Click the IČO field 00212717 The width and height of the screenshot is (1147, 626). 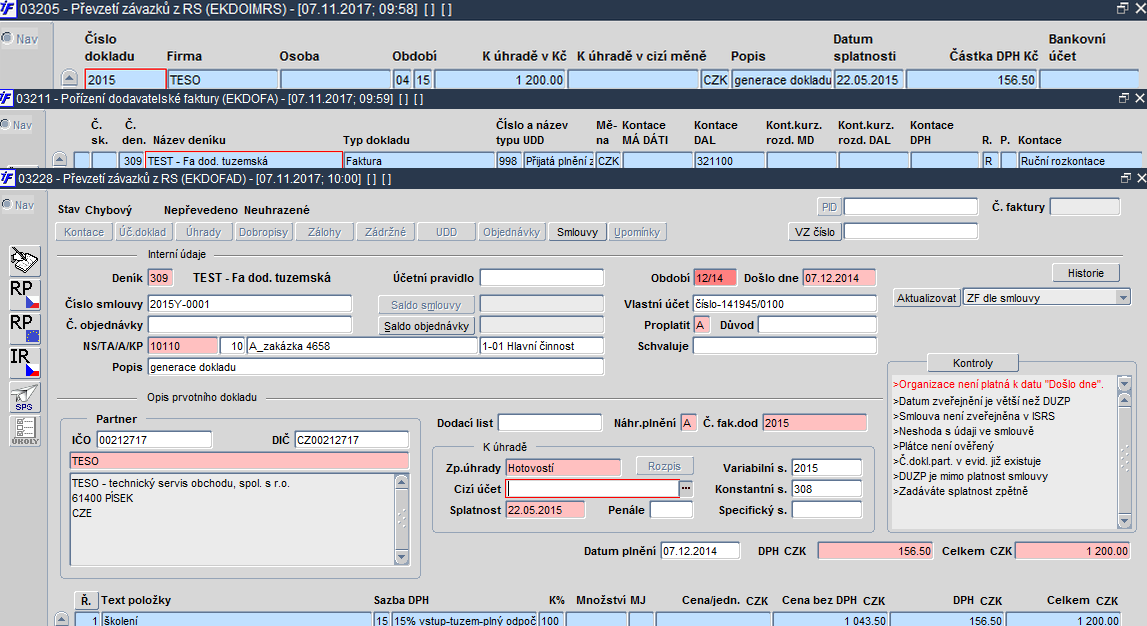tap(154, 440)
